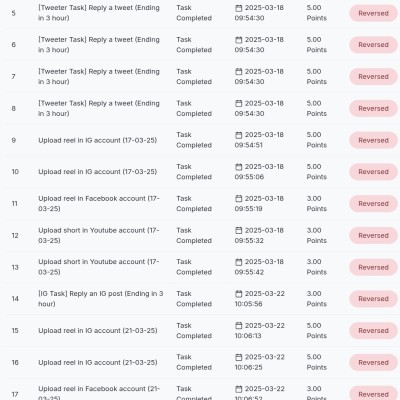This screenshot has width=400, height=400.
Task: Select row 14 IG Task Reply an IG post
Action: [101, 299]
